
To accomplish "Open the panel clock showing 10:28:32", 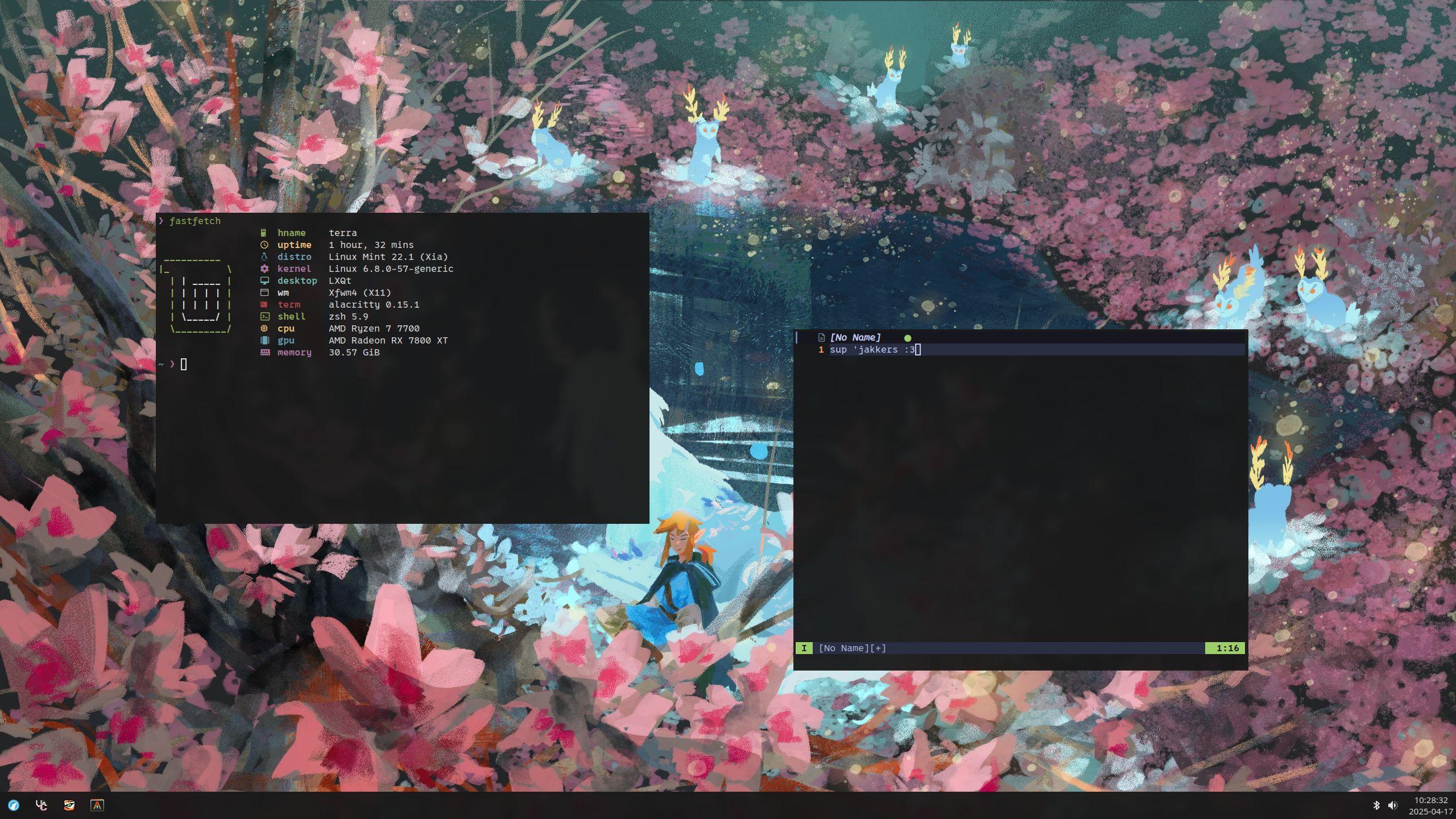I will click(x=1431, y=800).
